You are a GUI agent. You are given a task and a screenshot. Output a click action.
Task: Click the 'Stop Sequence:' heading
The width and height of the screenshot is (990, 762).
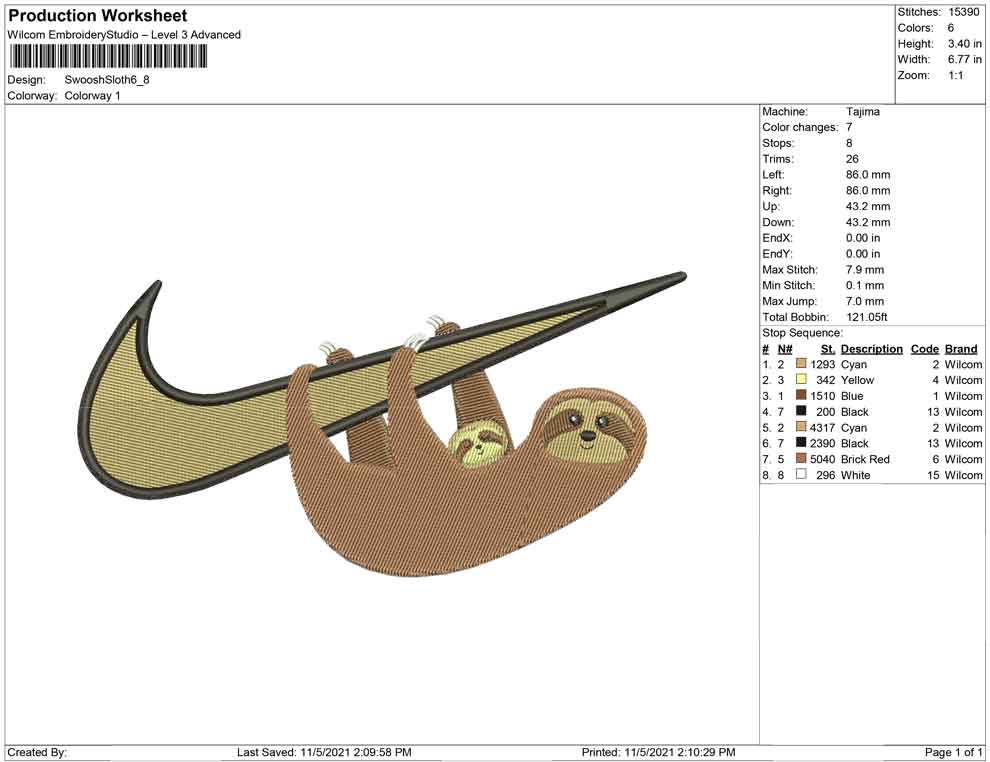pos(802,333)
